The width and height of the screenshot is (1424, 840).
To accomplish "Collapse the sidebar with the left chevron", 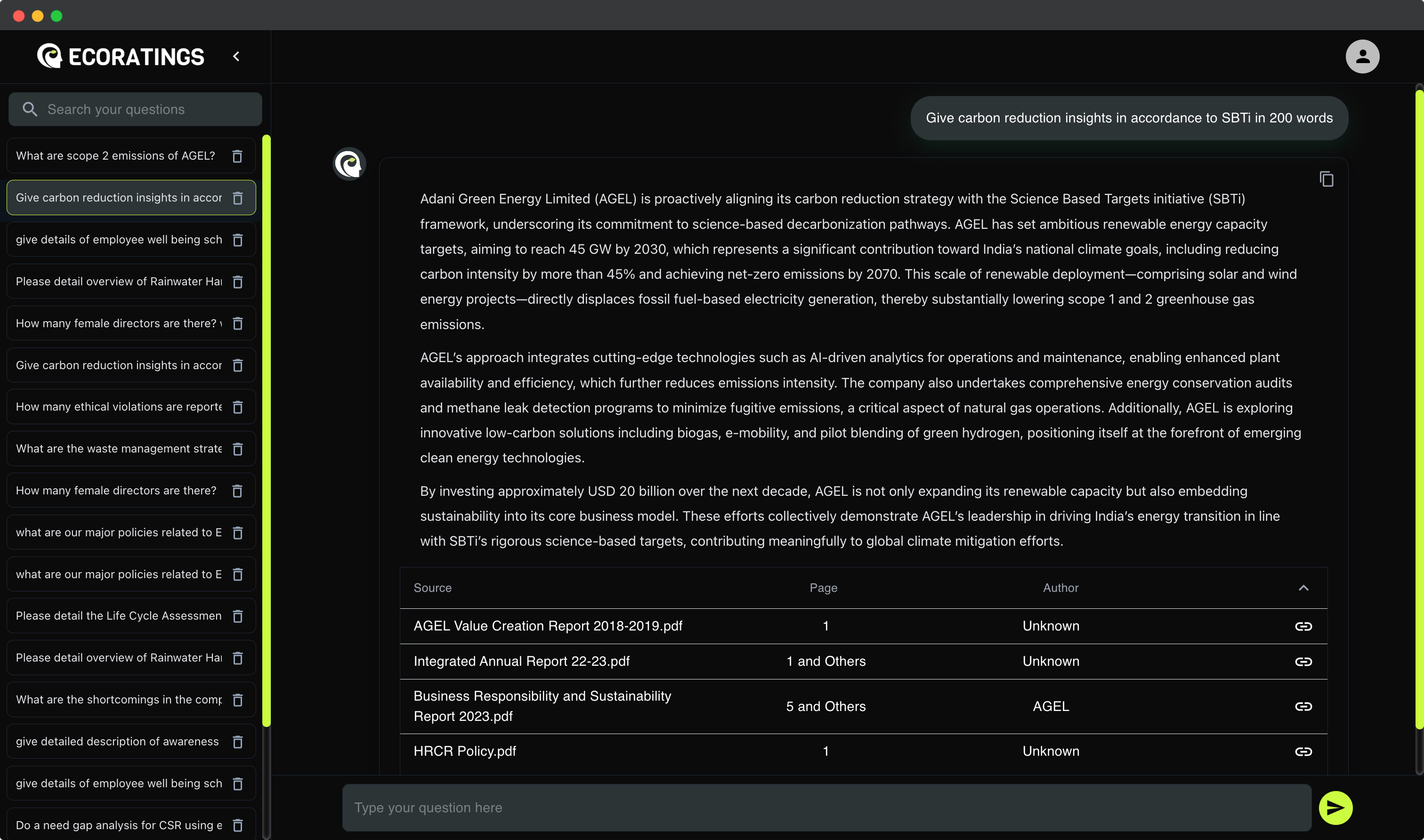I will click(x=236, y=57).
